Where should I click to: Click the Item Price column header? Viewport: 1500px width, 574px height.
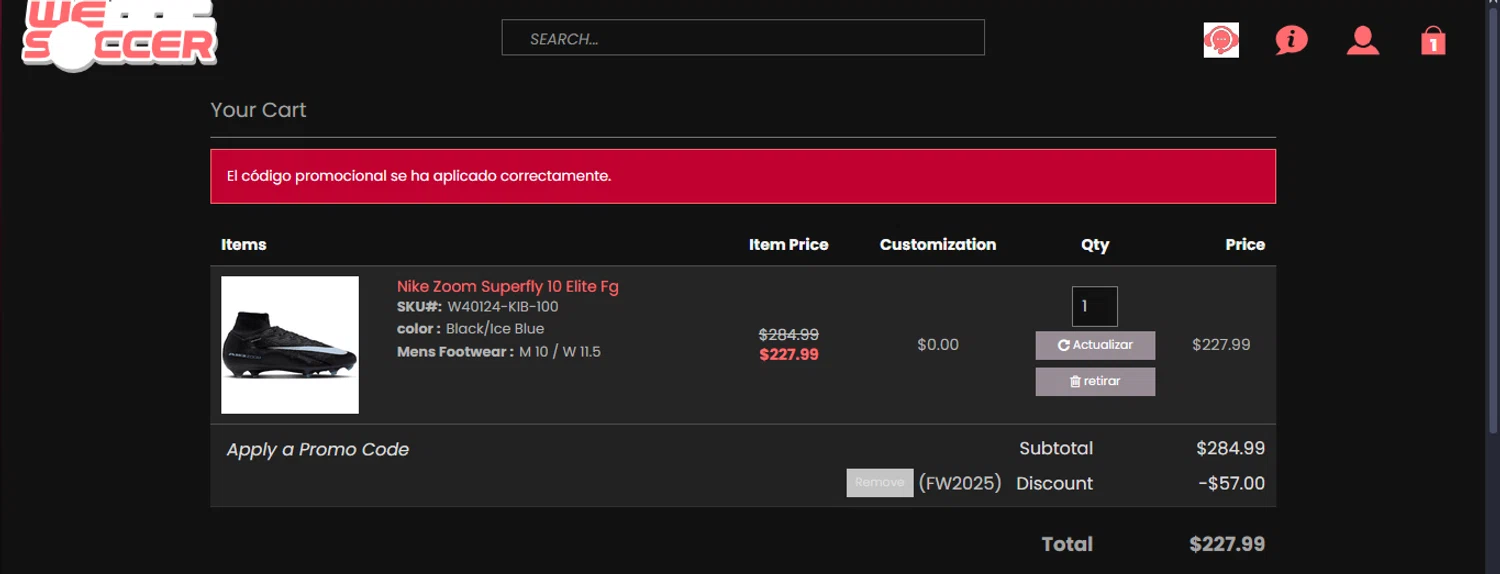pos(788,244)
